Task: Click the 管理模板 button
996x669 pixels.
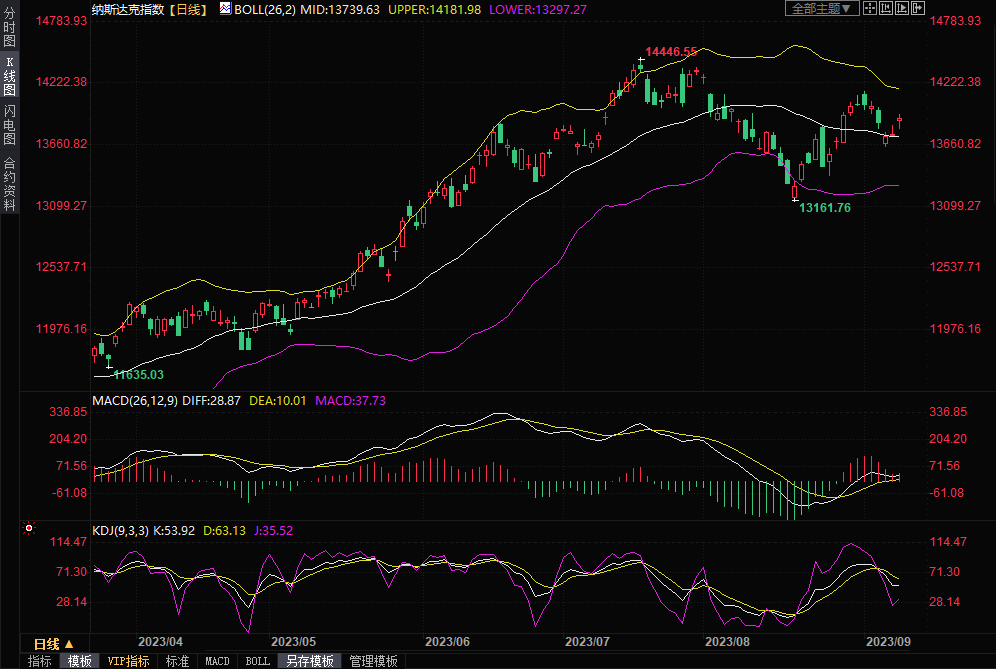Action: [373, 661]
